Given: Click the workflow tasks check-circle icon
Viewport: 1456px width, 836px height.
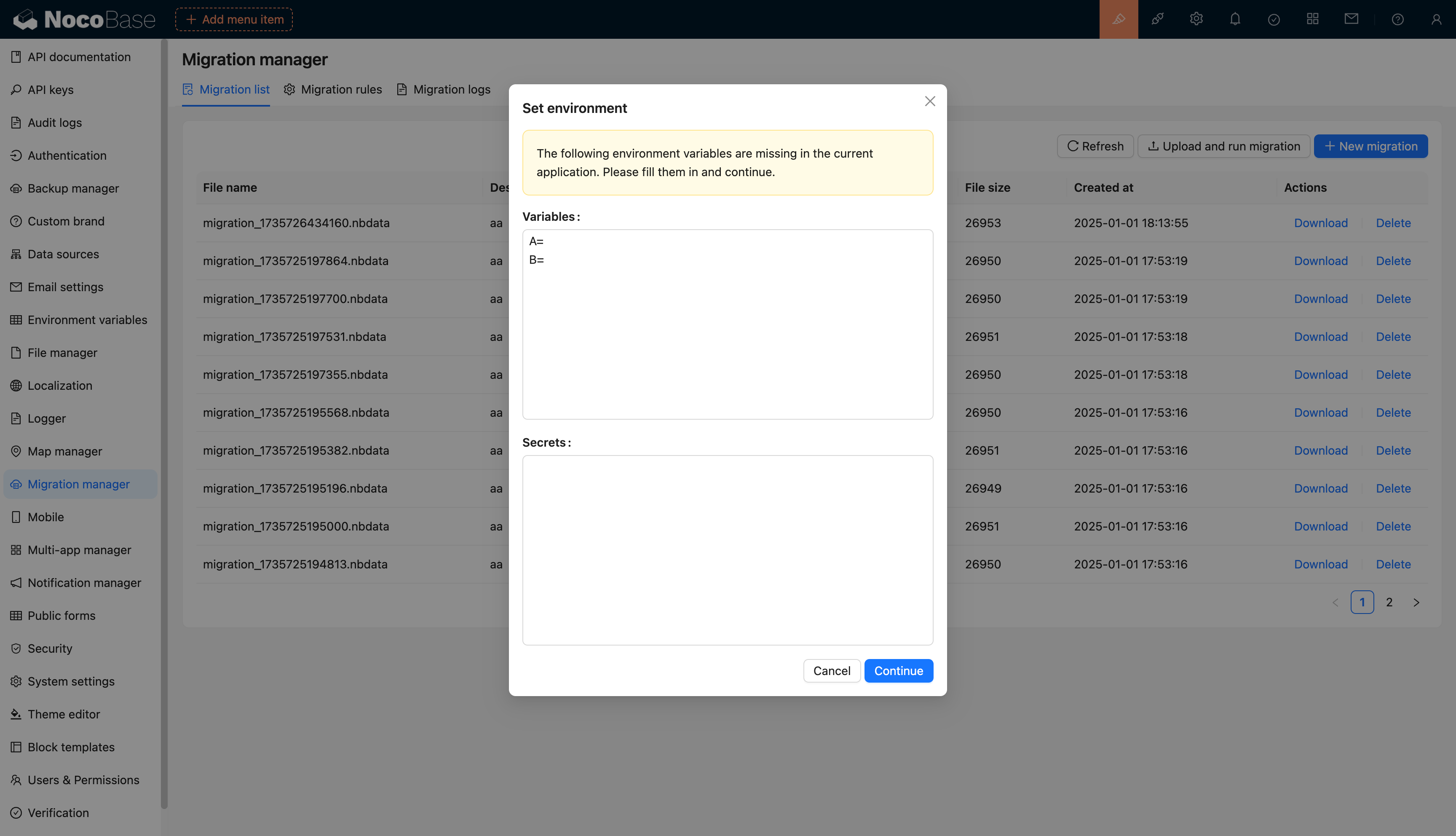Looking at the screenshot, I should point(1274,19).
